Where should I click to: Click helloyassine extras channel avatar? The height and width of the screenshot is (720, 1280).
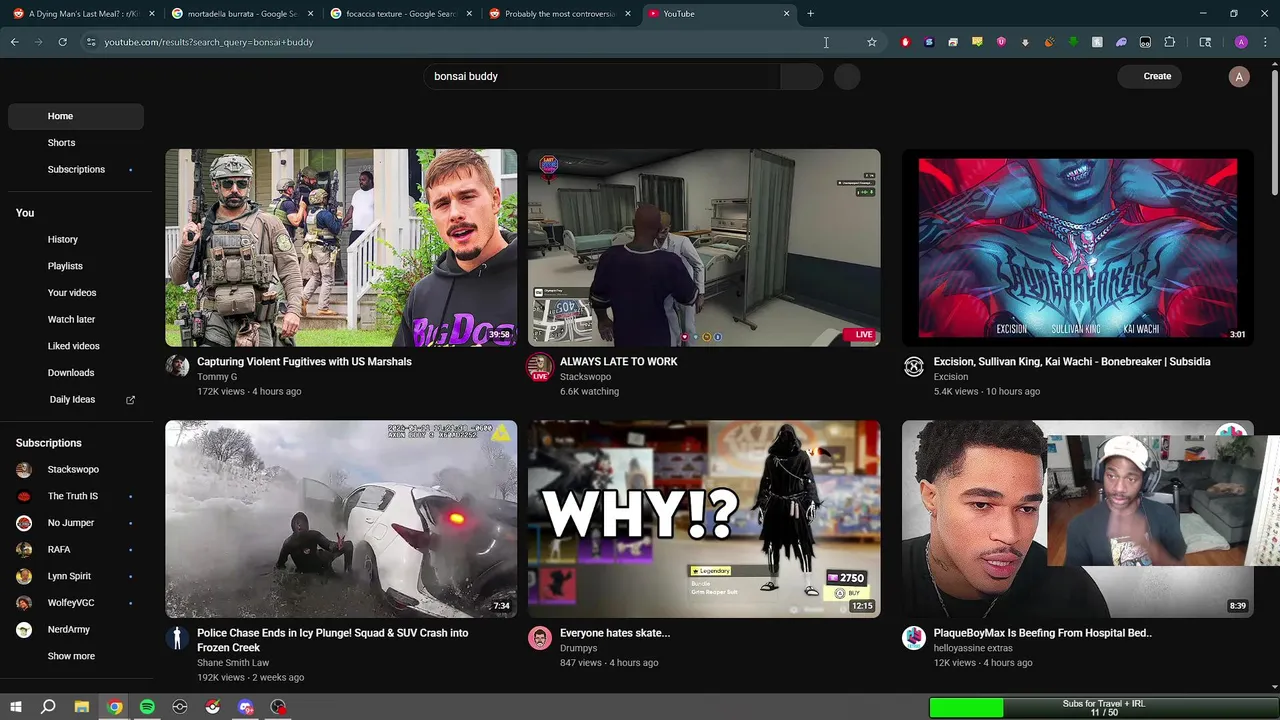(914, 638)
